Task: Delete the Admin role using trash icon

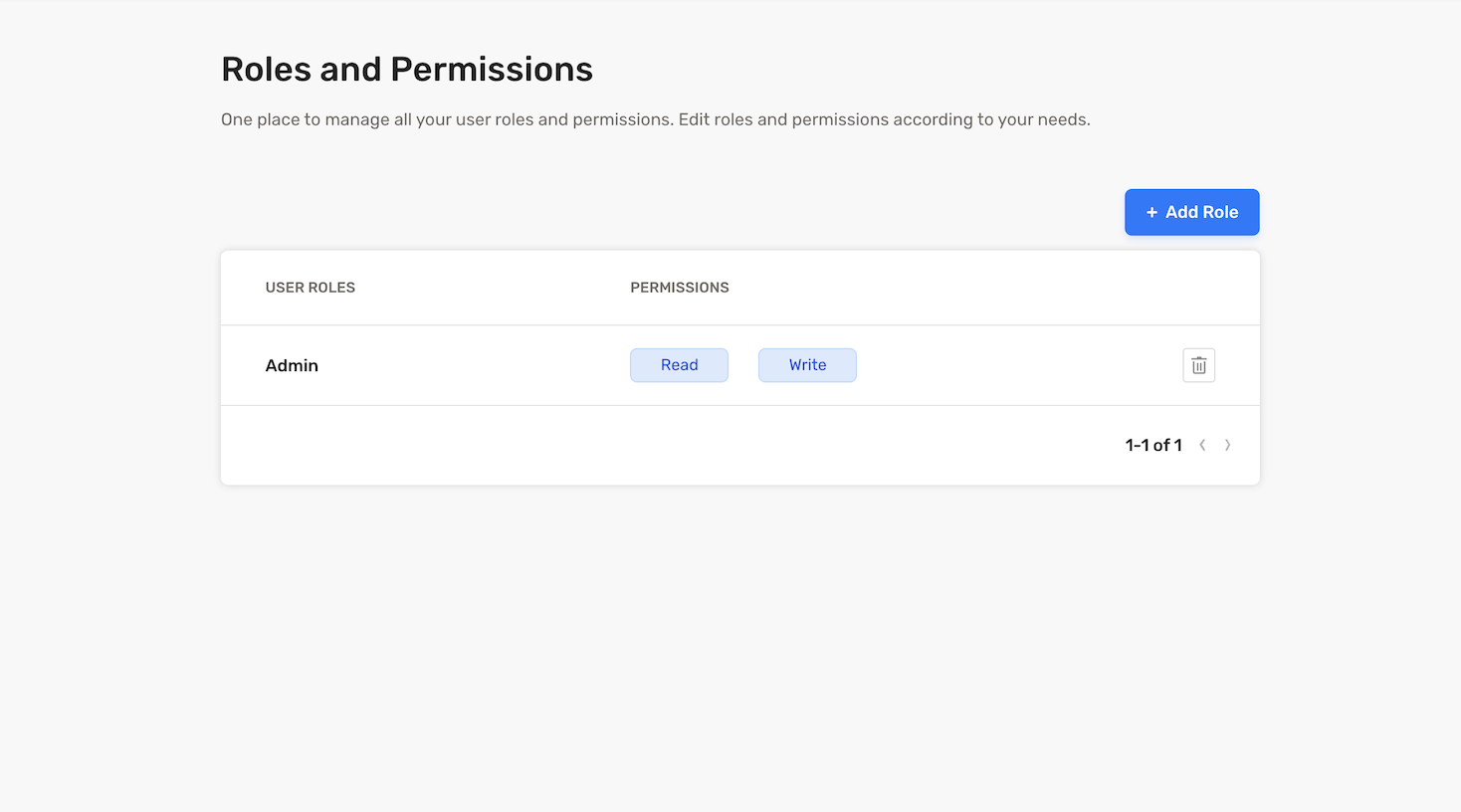Action: coord(1198,365)
